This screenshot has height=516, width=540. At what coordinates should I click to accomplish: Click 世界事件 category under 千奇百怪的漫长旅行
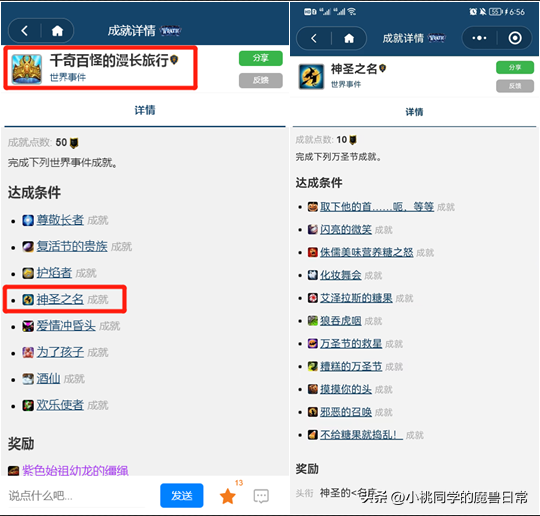(x=68, y=77)
